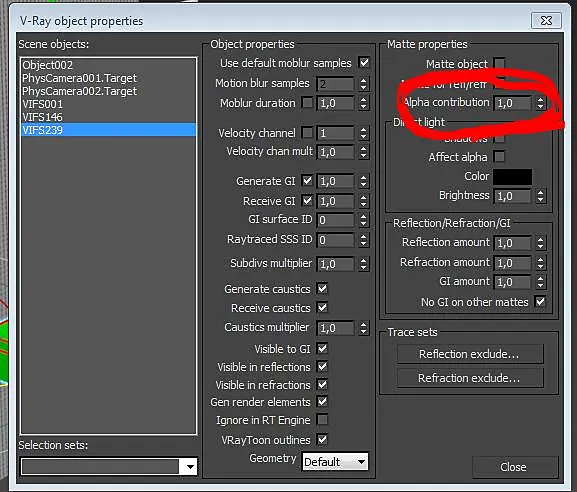The image size is (577, 492).
Task: Click the Close button
Action: coord(514,467)
